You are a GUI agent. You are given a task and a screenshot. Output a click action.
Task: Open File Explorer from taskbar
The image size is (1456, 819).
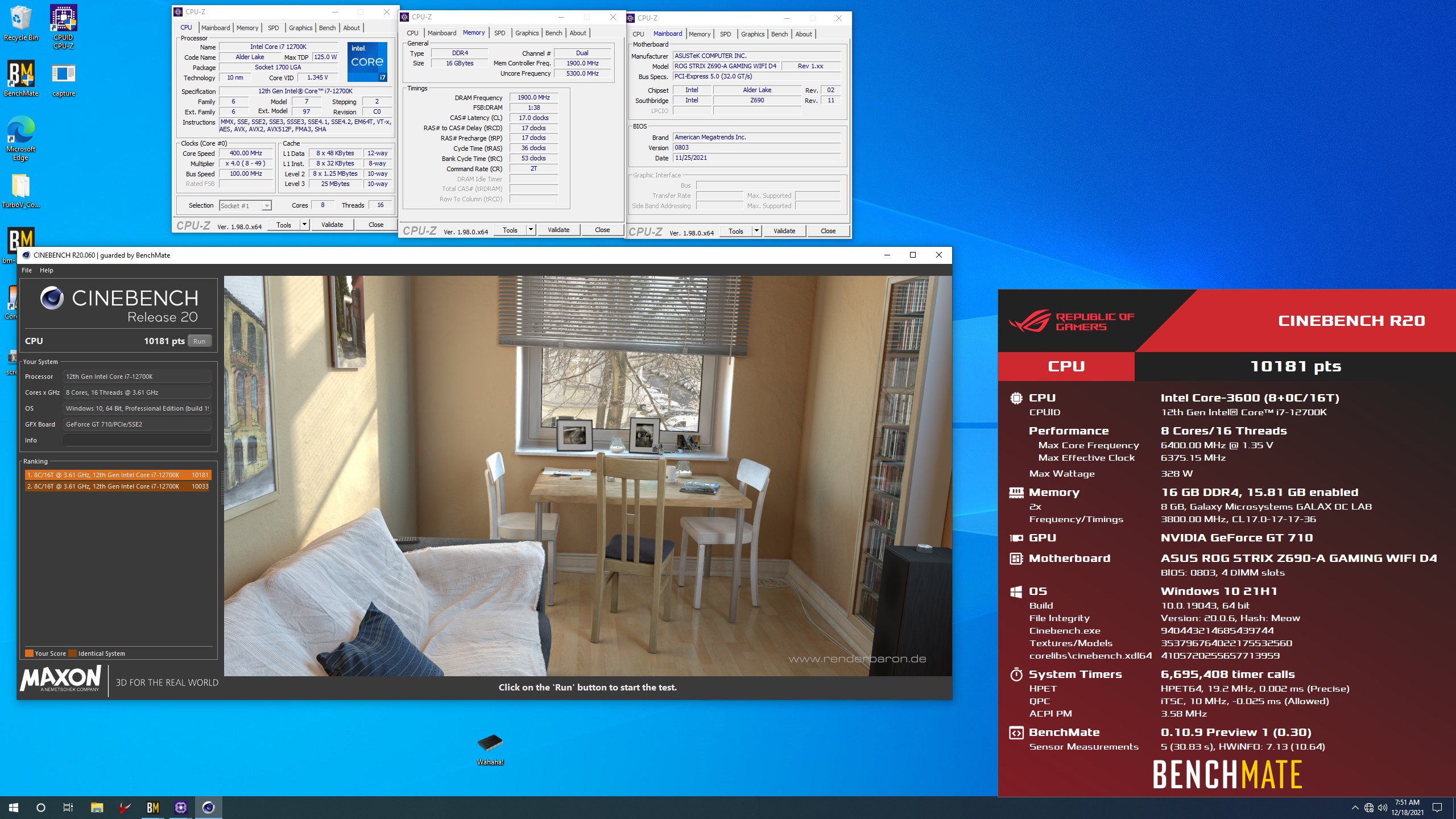tap(97, 807)
